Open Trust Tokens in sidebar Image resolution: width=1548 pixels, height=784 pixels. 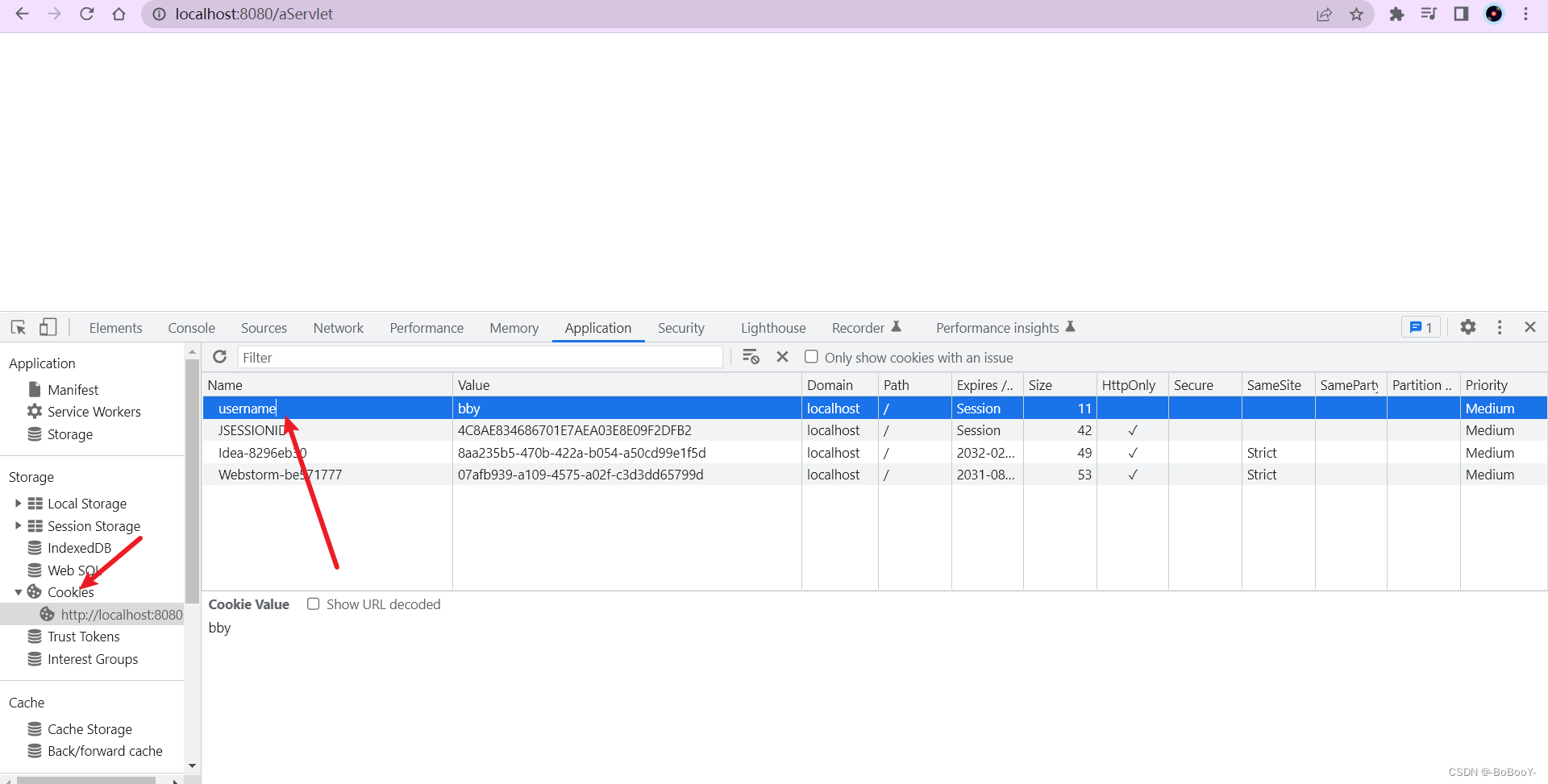click(83, 637)
